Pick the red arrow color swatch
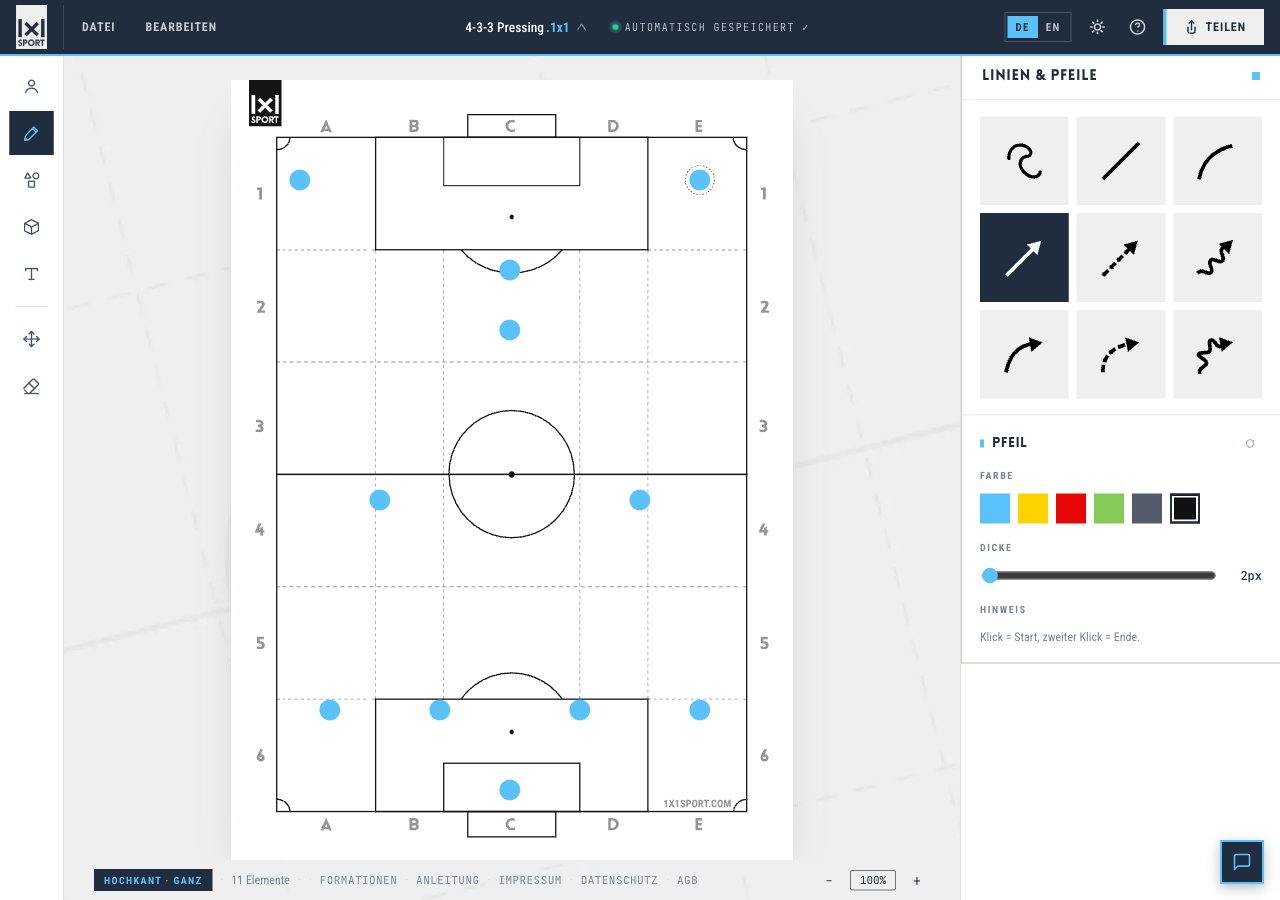Viewport: 1280px width, 900px height. 1071,508
